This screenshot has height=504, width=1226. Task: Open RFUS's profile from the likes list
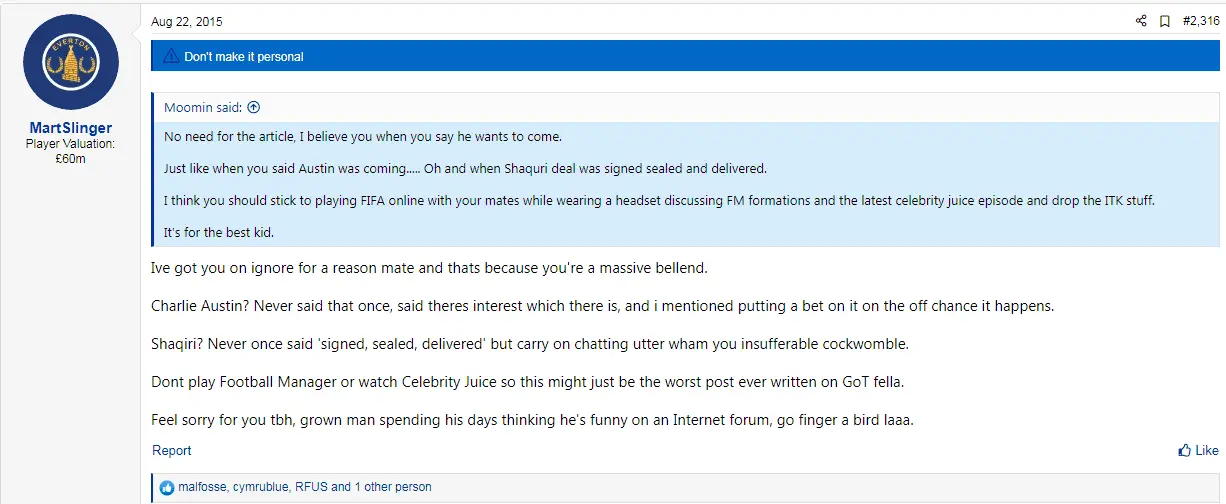point(310,487)
